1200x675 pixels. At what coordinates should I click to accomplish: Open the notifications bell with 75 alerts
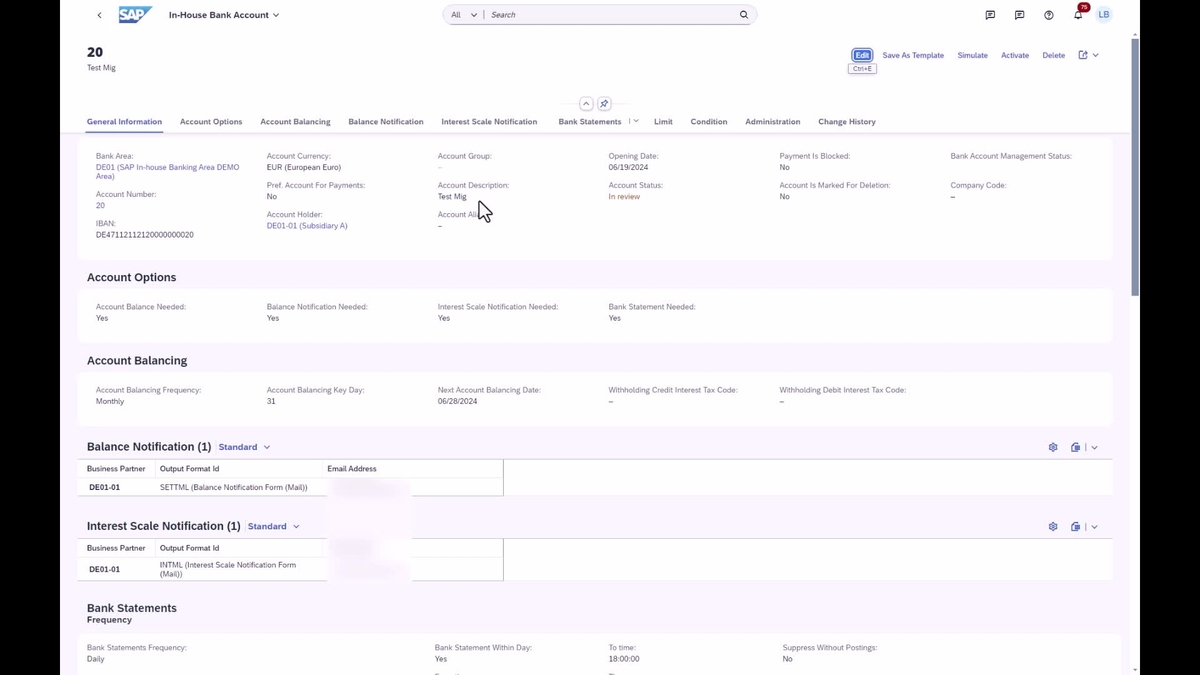click(x=1078, y=14)
